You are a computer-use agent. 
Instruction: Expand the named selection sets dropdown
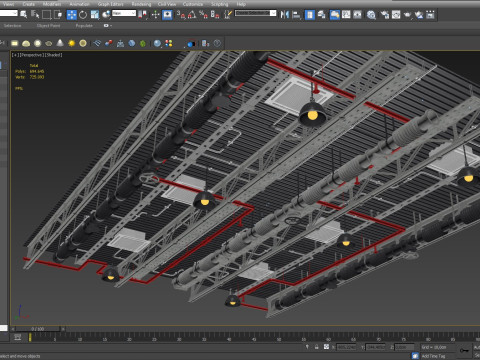pyautogui.click(x=256, y=13)
